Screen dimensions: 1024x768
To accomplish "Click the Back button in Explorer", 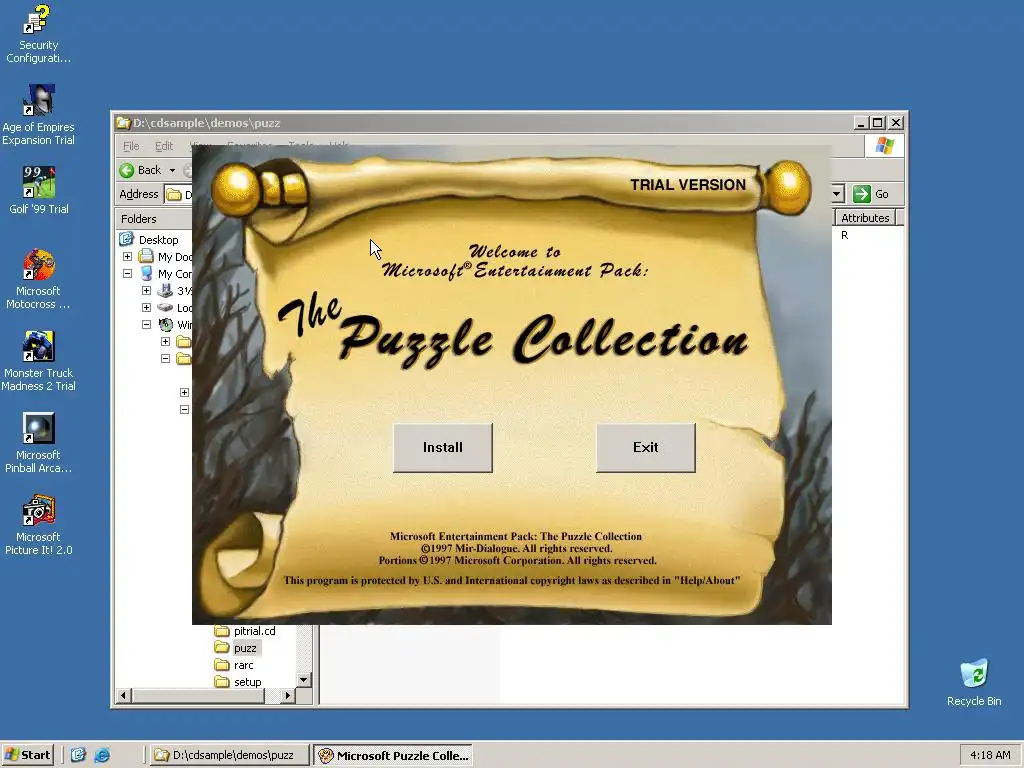I will point(140,170).
